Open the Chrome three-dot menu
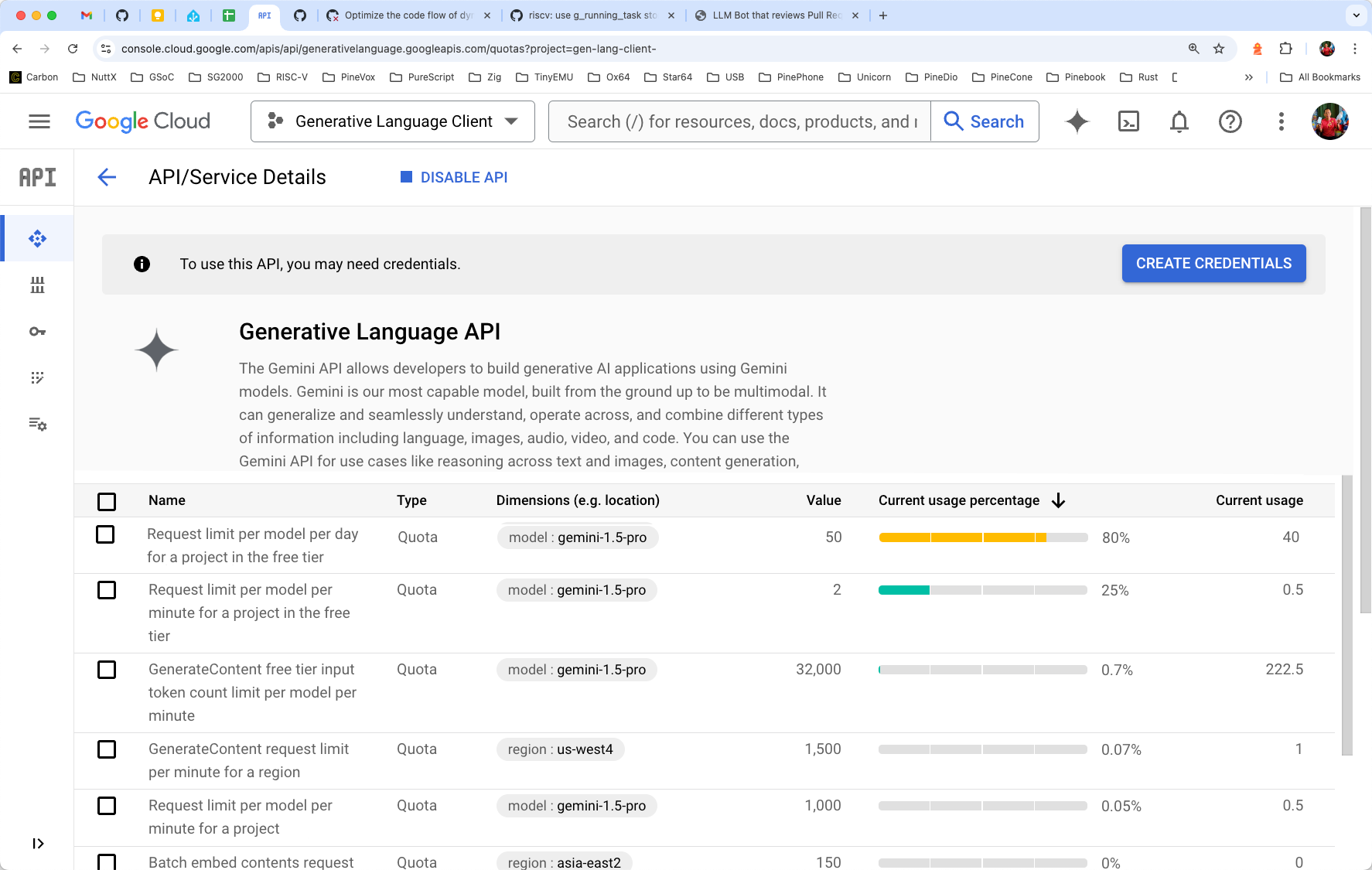Viewport: 1372px width, 870px height. pos(1355,49)
